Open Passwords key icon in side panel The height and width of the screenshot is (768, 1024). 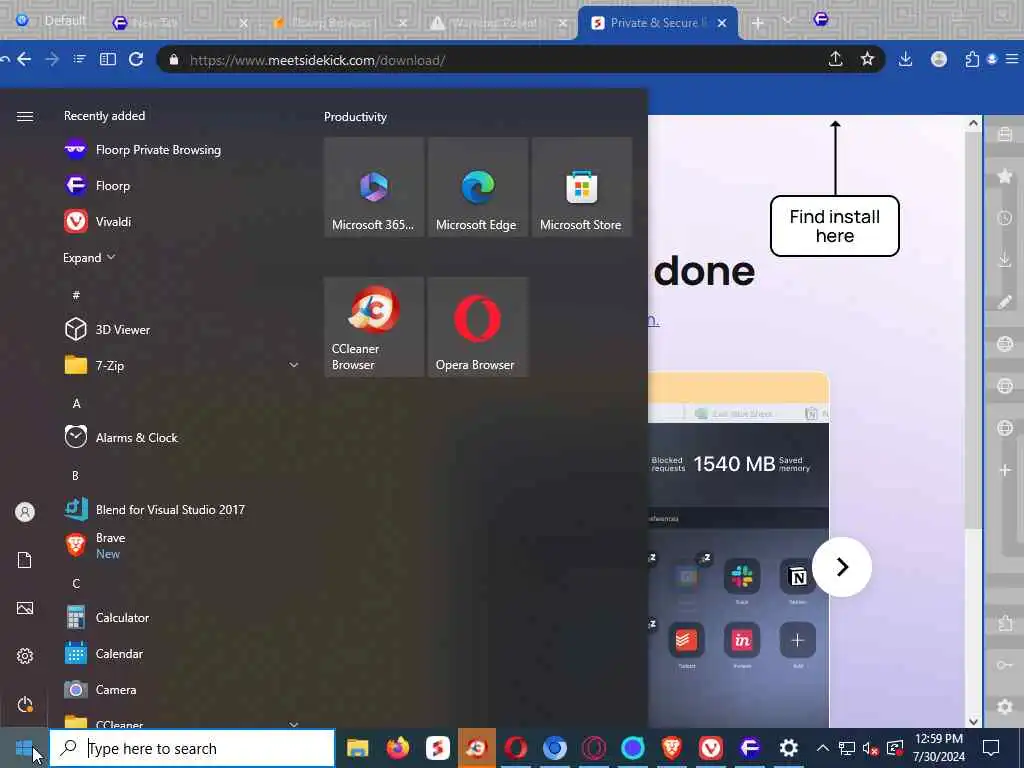point(1005,665)
